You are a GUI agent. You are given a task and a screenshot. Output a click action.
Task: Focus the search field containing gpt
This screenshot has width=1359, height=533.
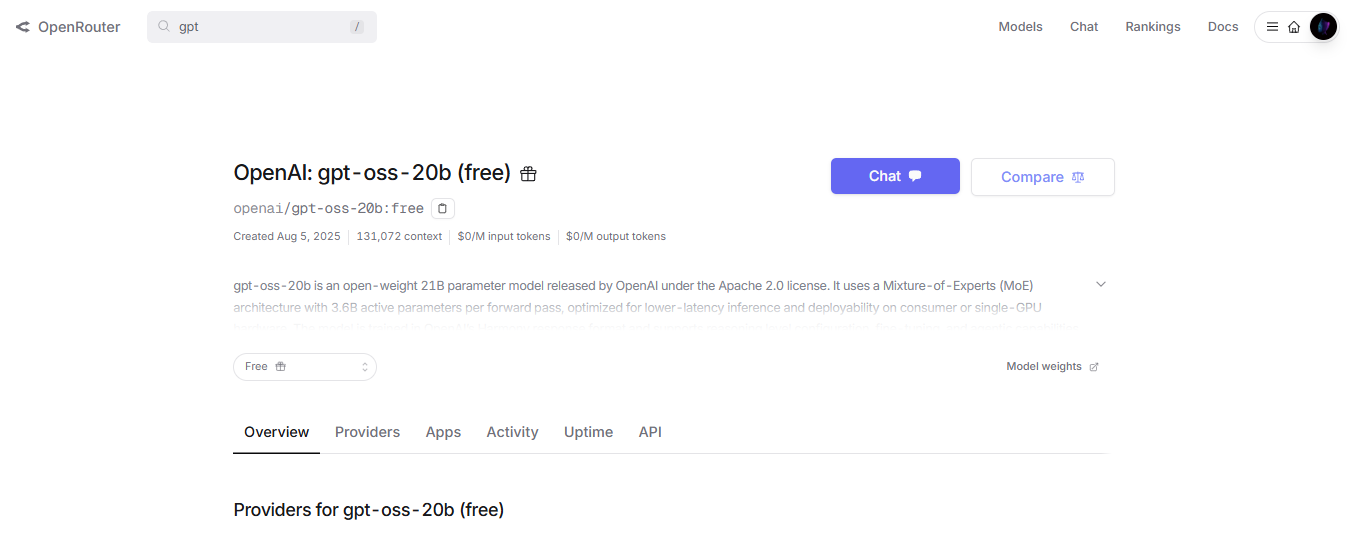click(262, 27)
